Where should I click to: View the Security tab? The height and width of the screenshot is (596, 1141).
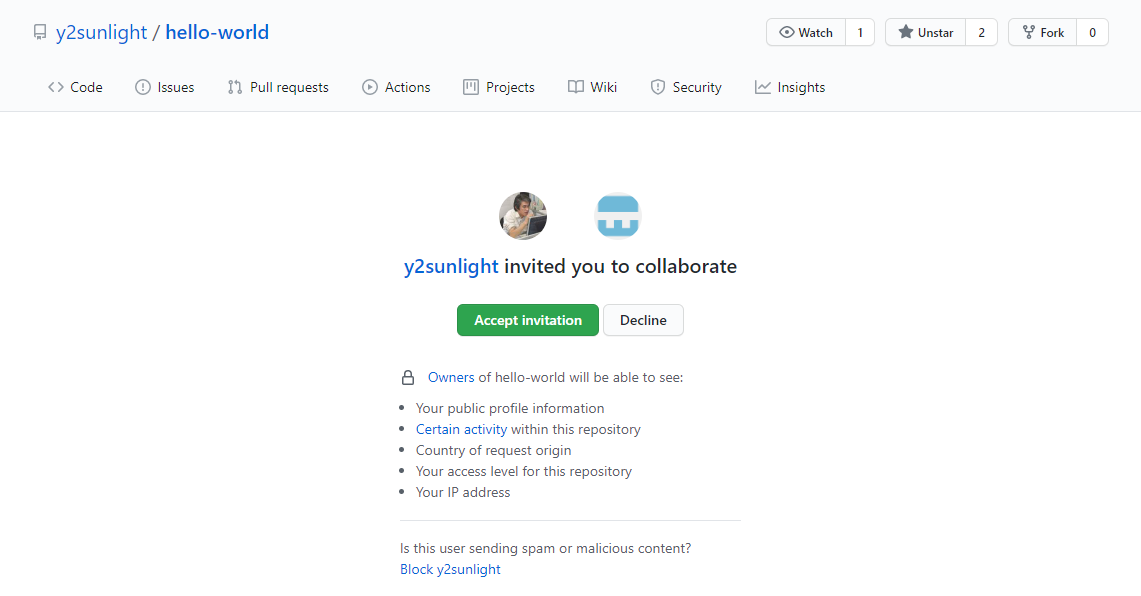pos(686,88)
